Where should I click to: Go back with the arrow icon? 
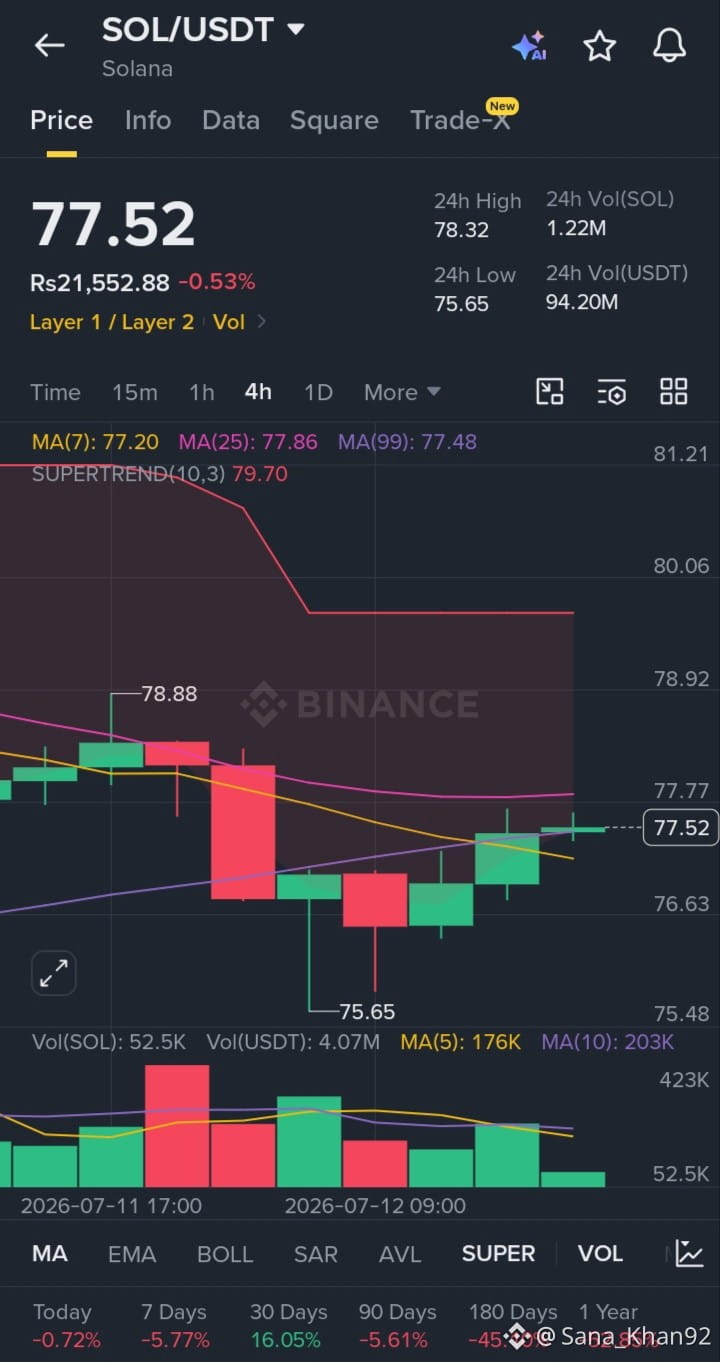coord(49,45)
